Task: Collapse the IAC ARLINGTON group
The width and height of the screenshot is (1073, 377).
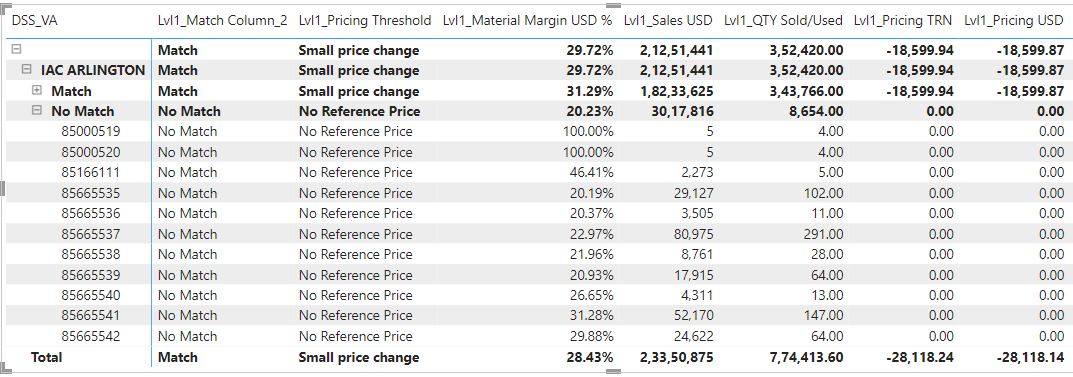Action: pos(27,70)
